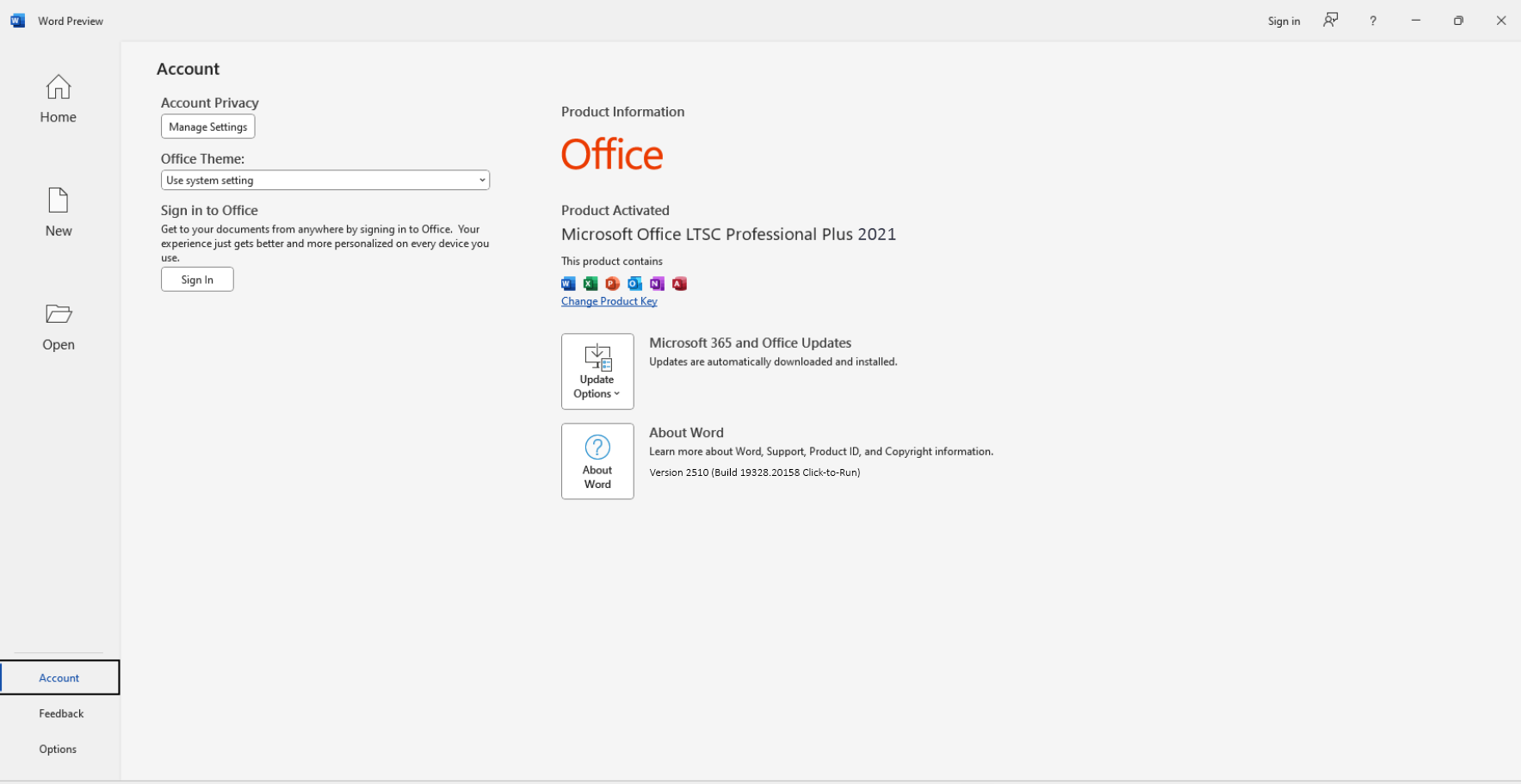Click the OneNote icon under product contains

tap(657, 283)
